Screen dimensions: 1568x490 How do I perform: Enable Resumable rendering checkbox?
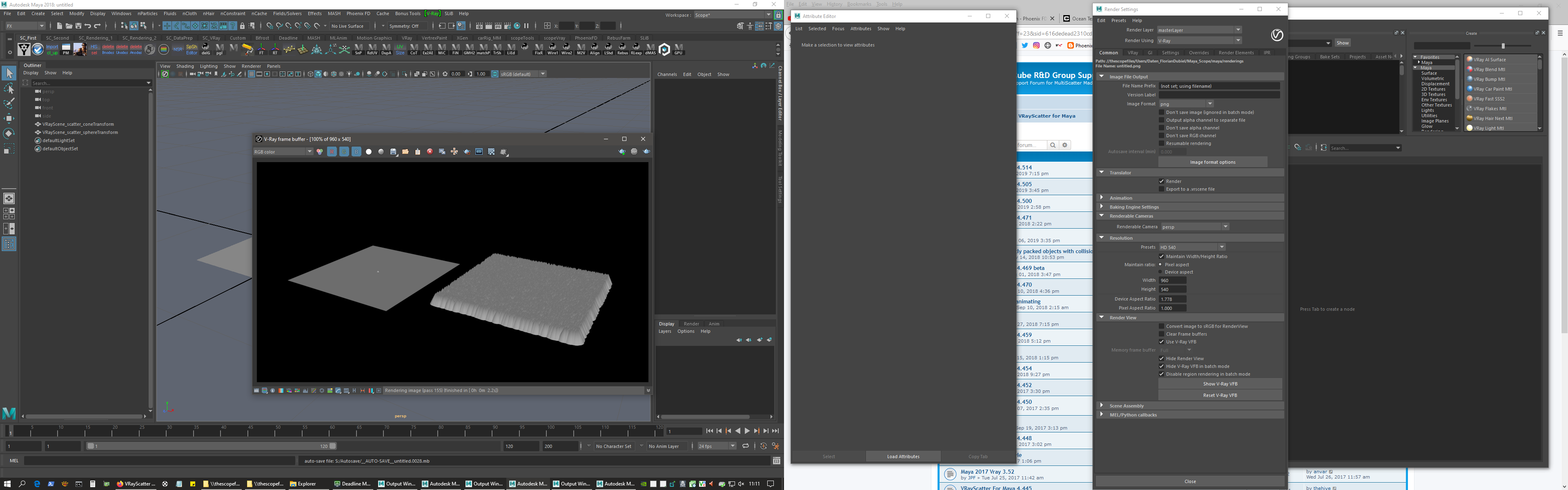tap(1161, 144)
